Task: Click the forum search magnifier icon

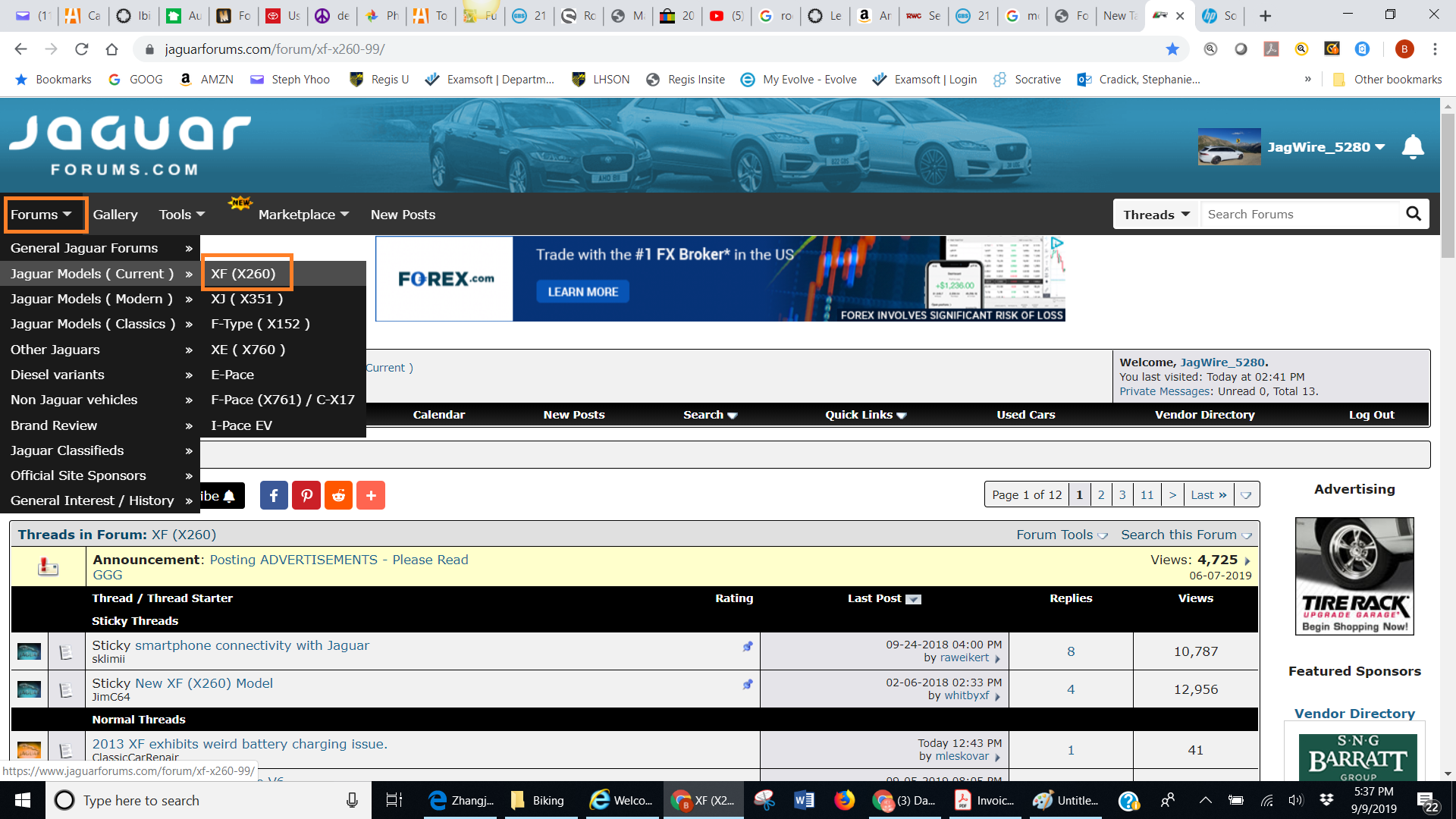Action: (x=1414, y=214)
